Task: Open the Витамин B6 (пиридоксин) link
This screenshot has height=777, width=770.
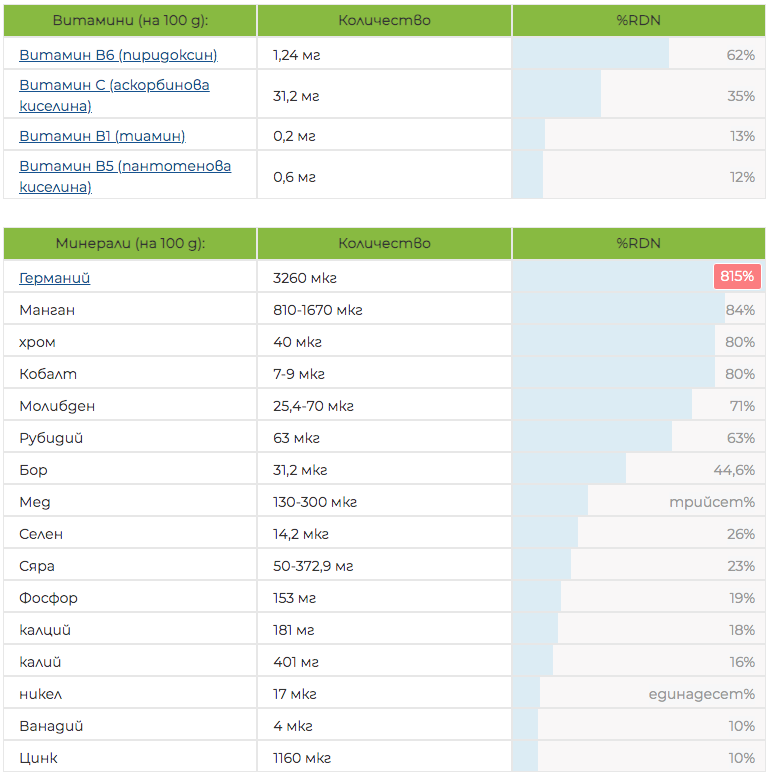Action: pos(118,54)
